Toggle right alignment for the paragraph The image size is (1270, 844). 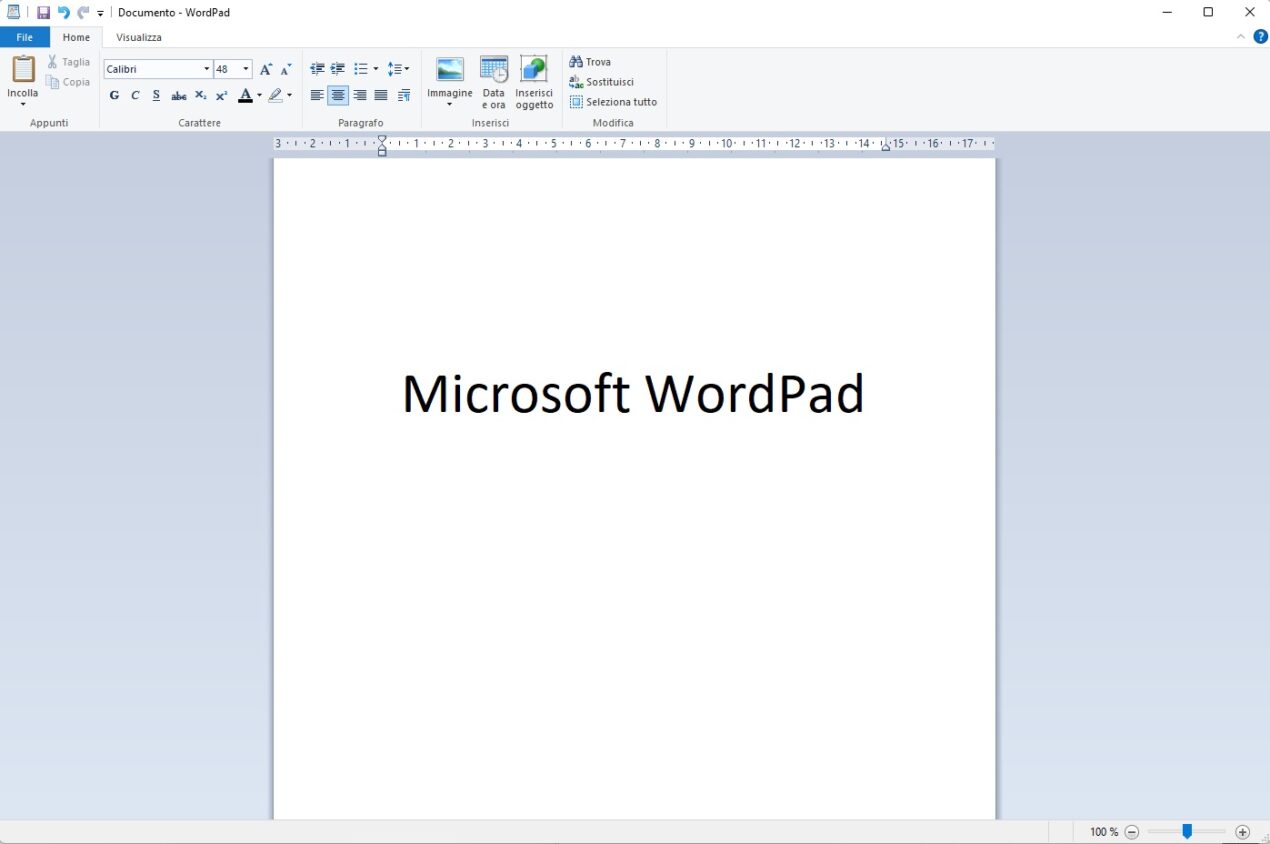click(359, 95)
